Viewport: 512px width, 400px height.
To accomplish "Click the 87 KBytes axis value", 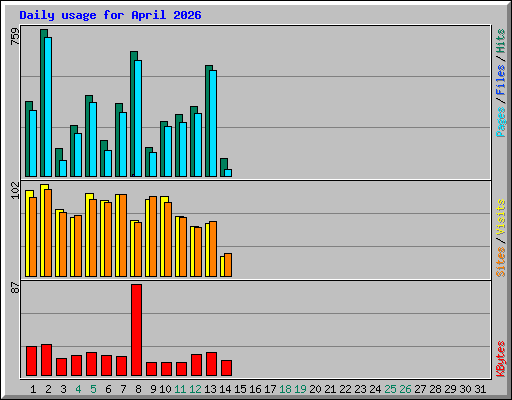I will pos(15,288).
